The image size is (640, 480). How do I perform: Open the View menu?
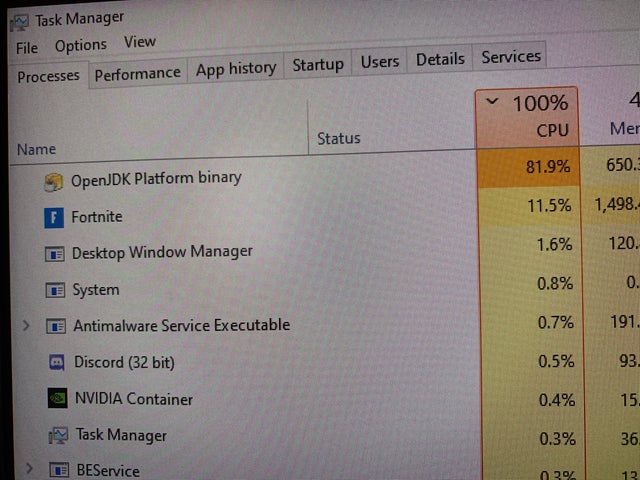coord(140,42)
